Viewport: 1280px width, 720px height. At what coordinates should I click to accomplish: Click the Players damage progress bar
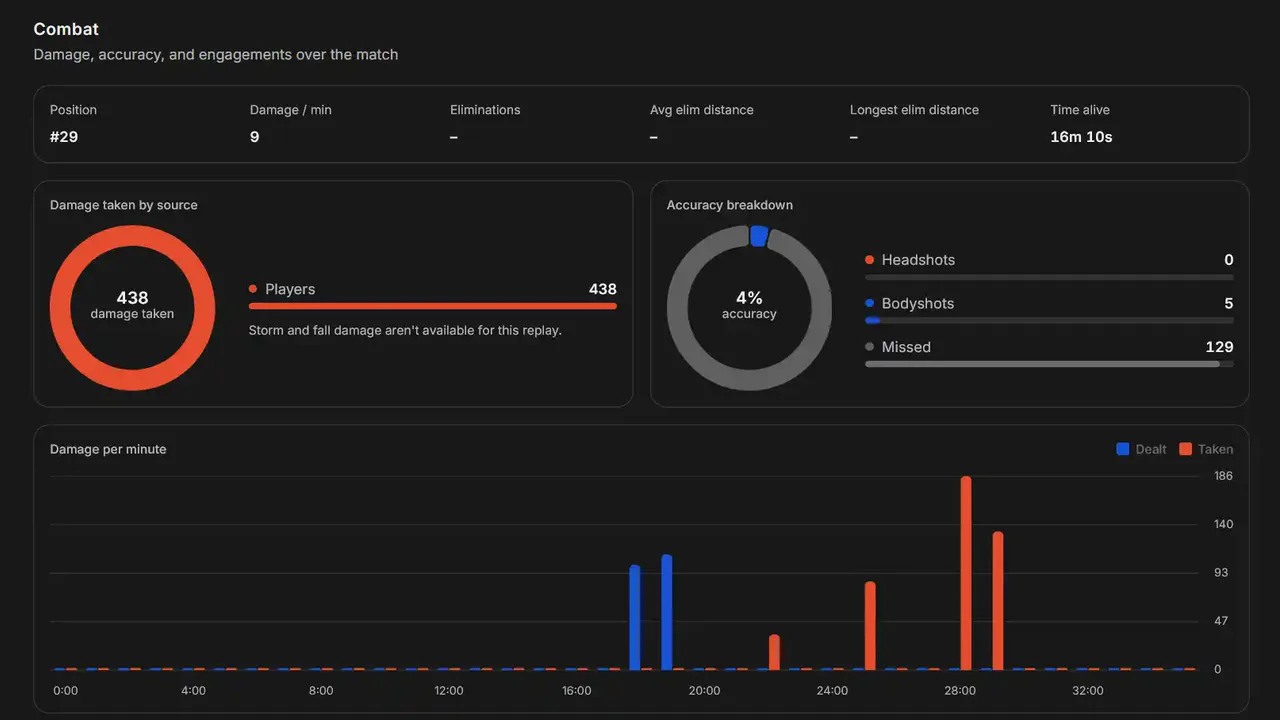click(x=433, y=306)
